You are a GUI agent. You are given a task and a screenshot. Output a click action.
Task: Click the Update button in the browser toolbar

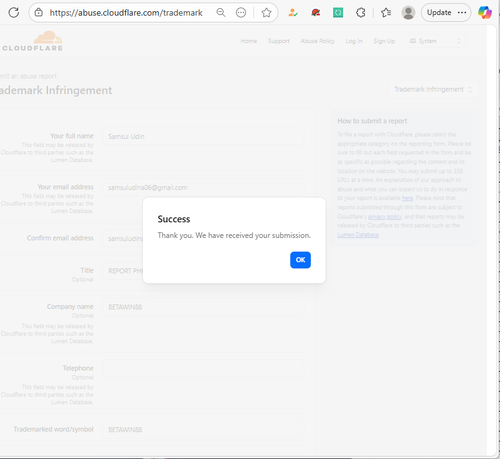tap(446, 13)
